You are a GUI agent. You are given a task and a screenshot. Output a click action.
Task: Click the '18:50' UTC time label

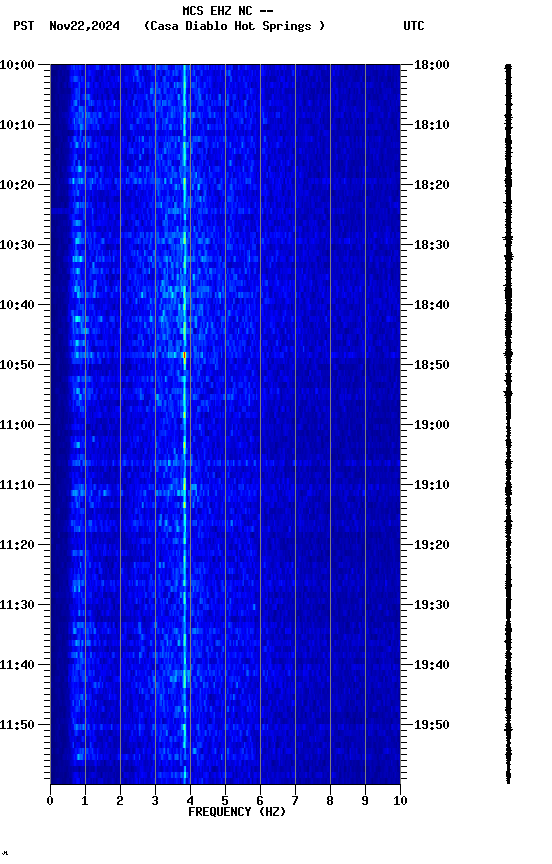coord(432,365)
